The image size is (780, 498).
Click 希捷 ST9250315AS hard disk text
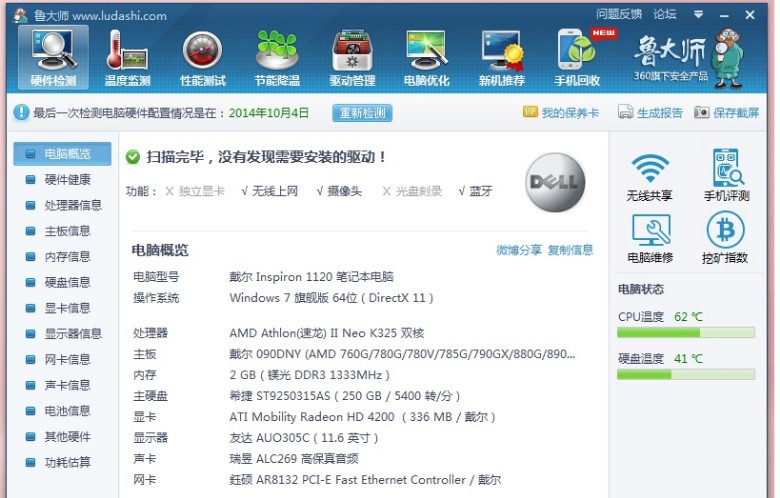coord(345,396)
